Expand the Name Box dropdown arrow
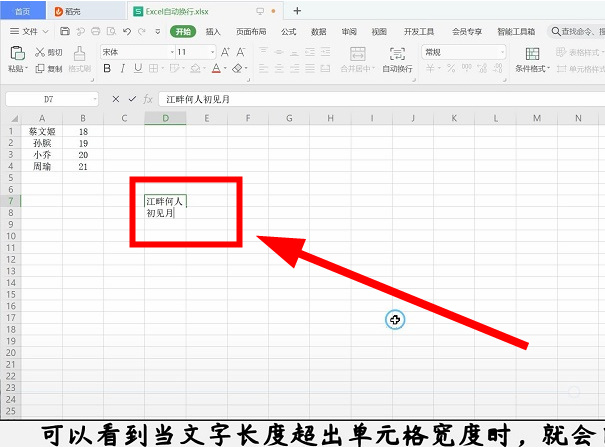 (x=95, y=99)
